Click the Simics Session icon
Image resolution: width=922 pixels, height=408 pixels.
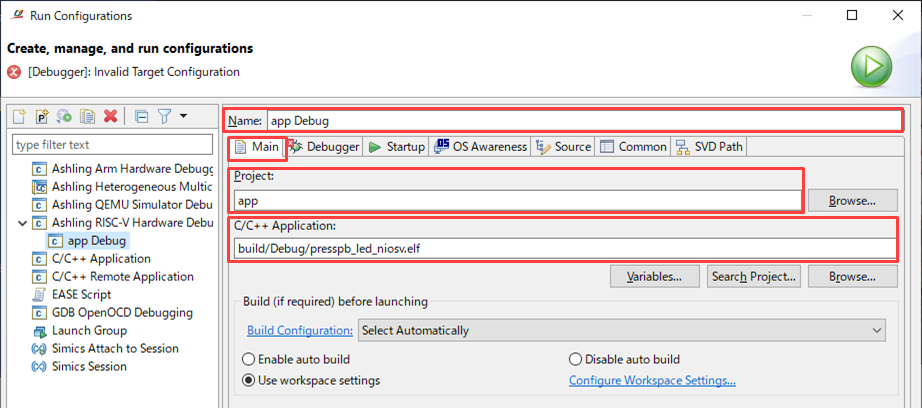[39, 367]
